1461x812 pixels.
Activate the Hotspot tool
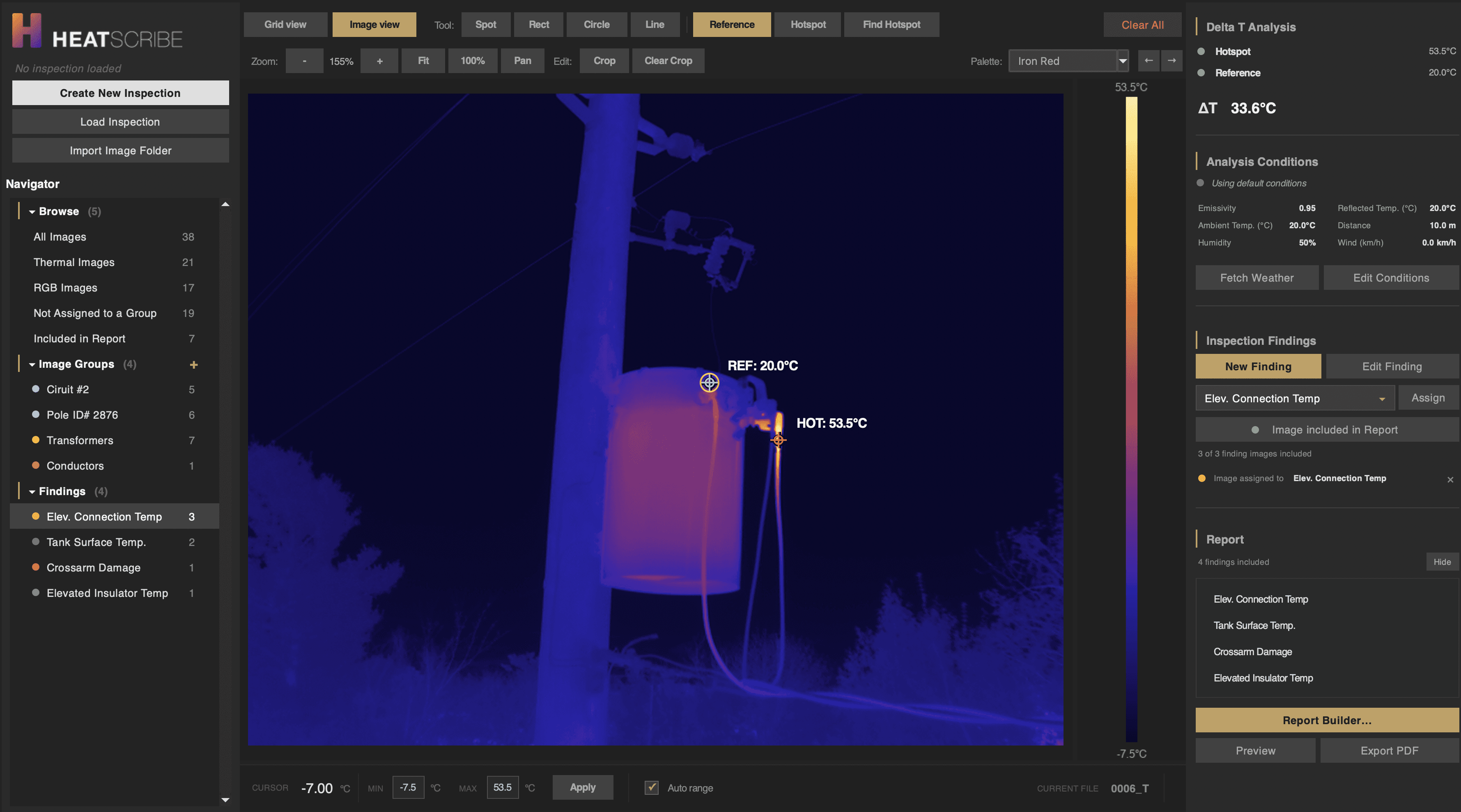pos(808,24)
